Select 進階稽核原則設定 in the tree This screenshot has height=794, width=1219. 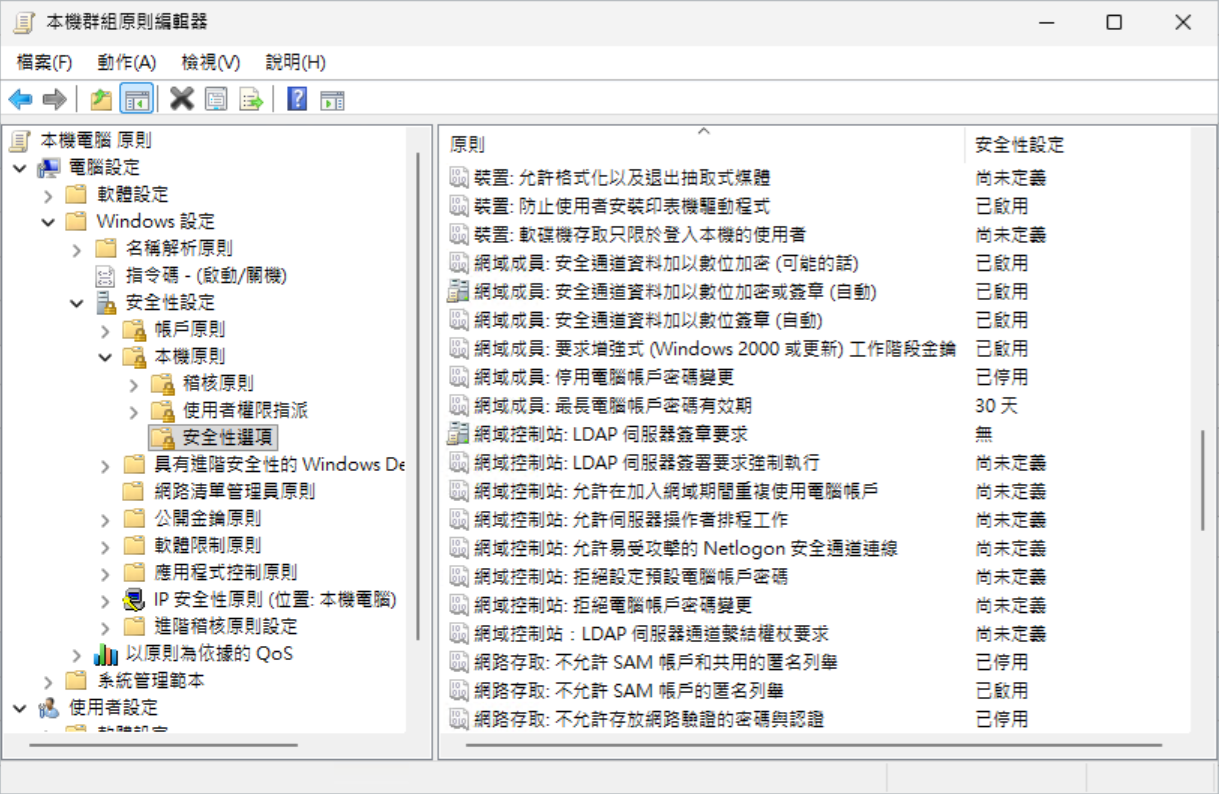point(226,627)
